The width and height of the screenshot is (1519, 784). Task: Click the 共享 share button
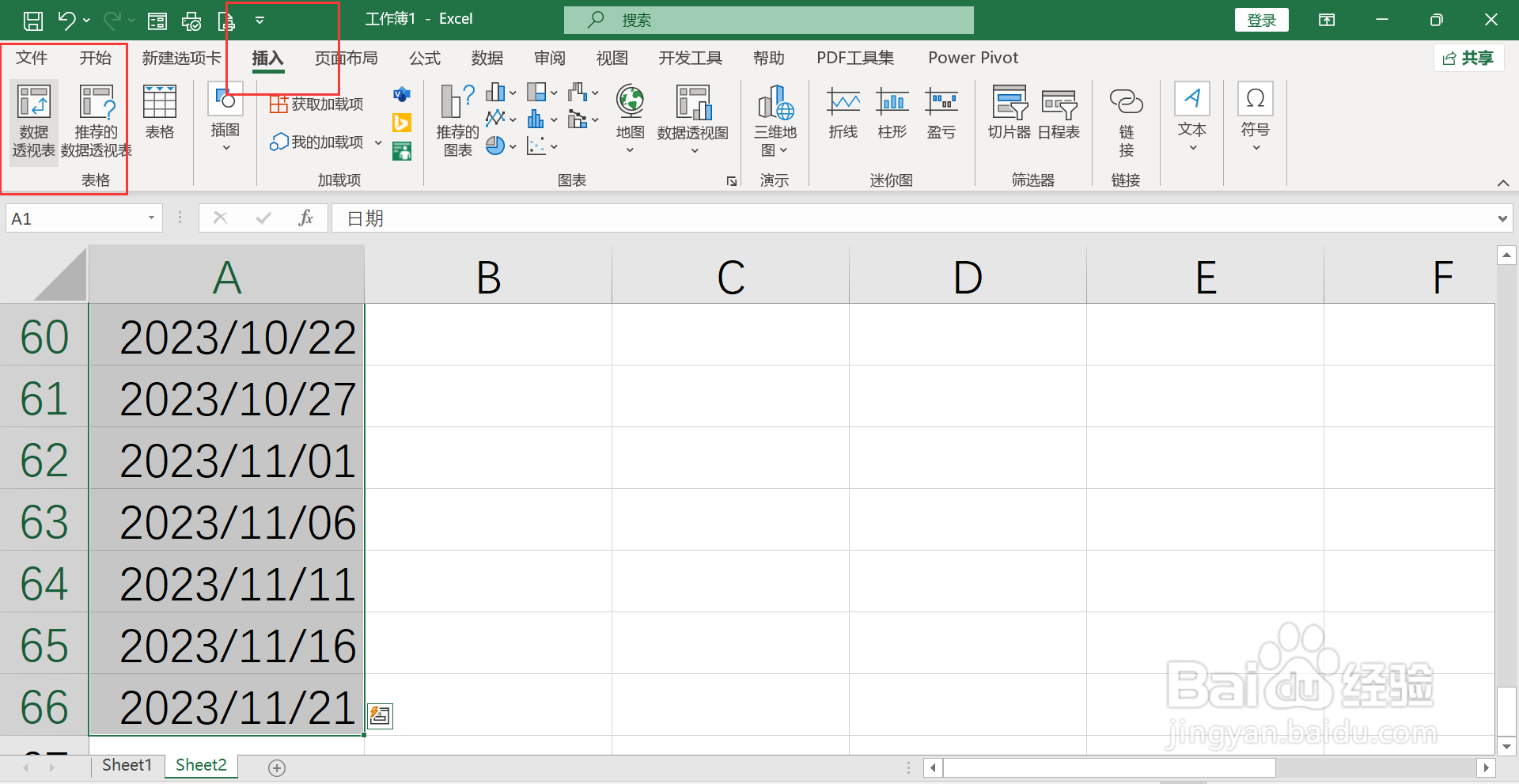coord(1468,58)
